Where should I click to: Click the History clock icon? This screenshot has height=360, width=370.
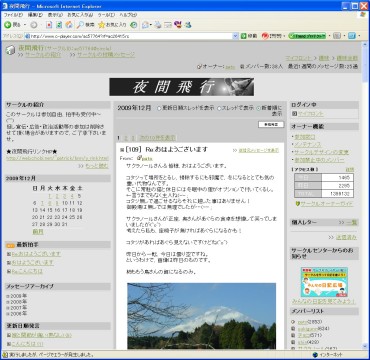(134, 25)
